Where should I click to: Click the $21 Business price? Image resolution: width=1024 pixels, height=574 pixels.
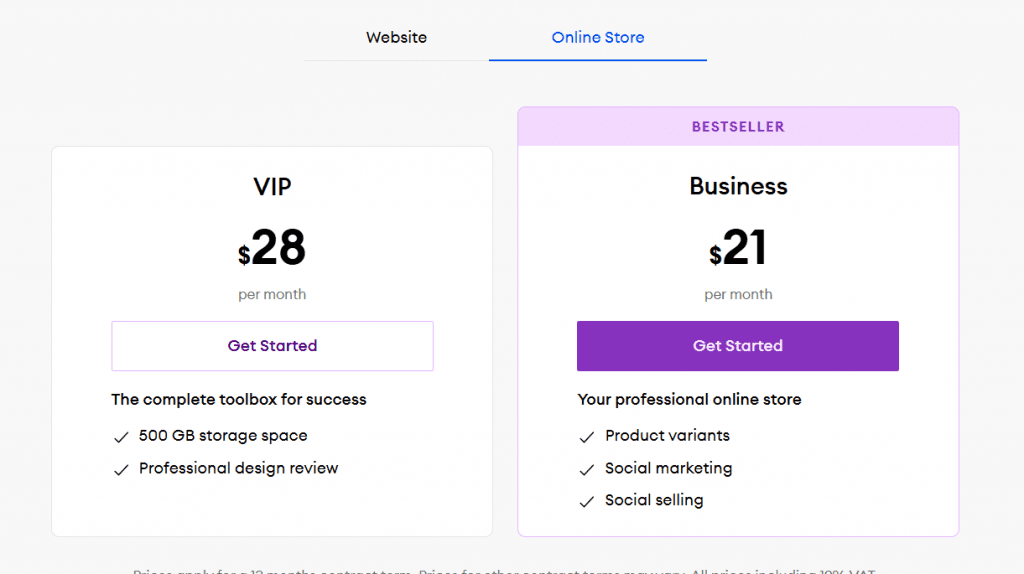point(738,249)
